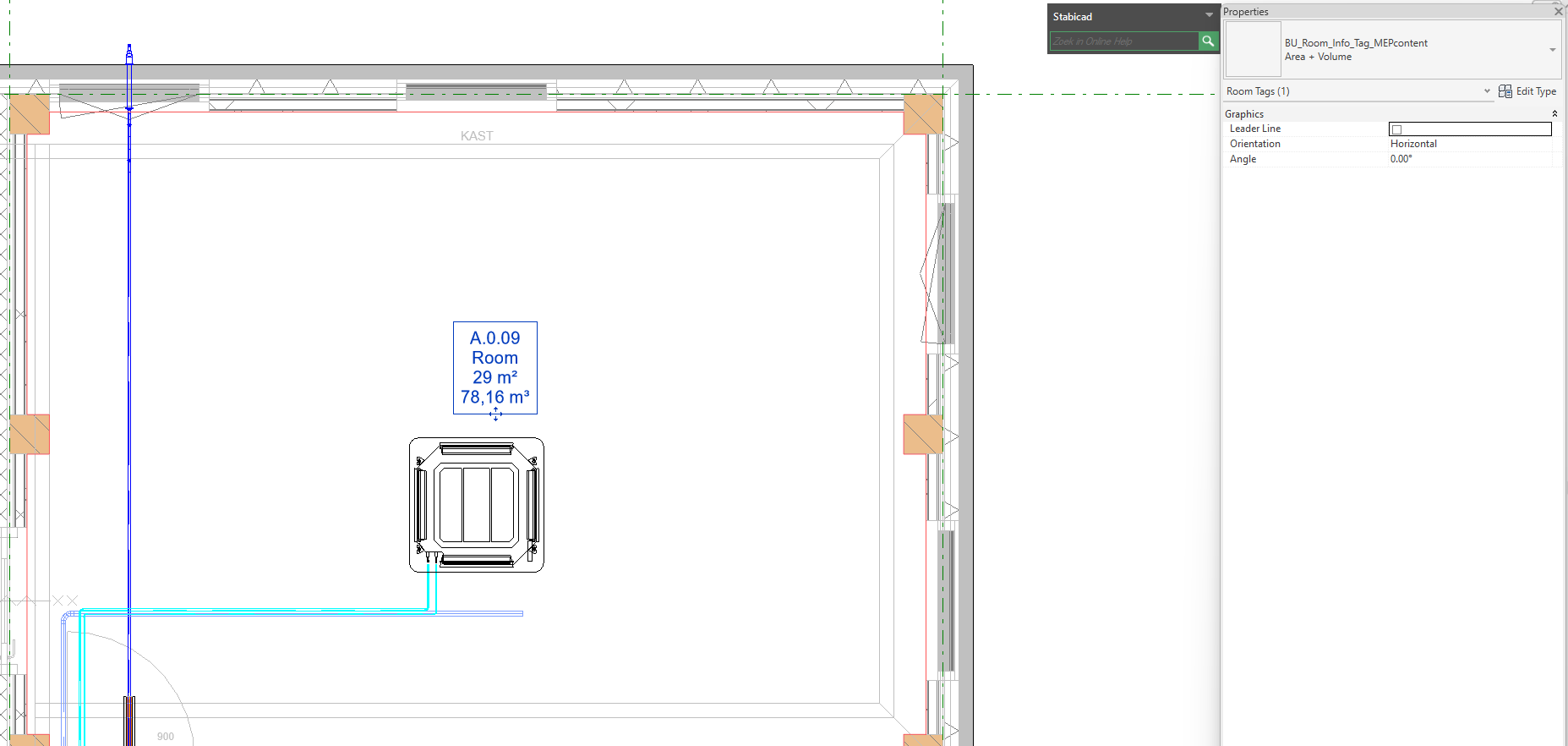Screen dimensions: 1568x746
Task: Click the BU_Room_Info_Tag_MEPcontent type name
Action: 1356,43
